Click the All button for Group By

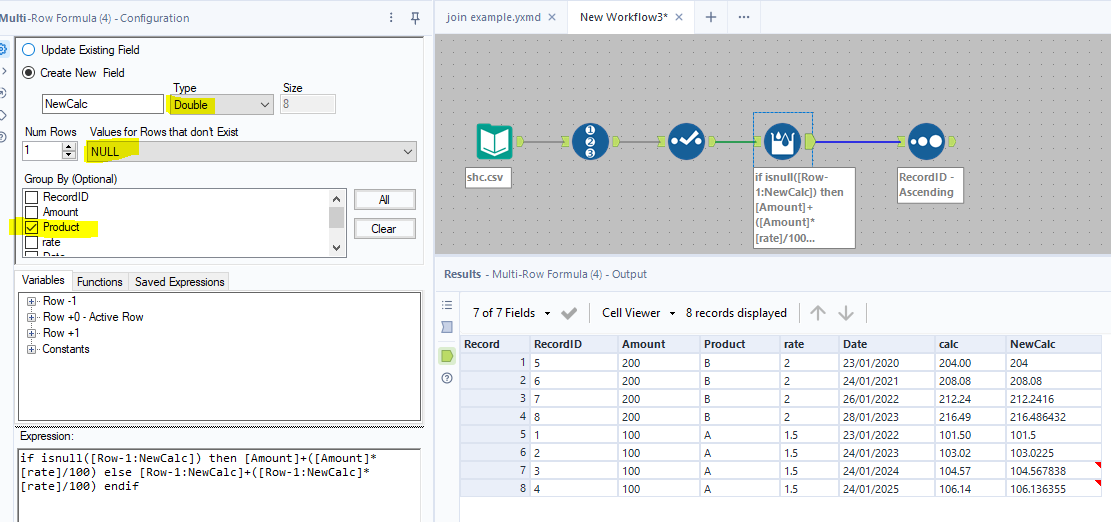pos(384,200)
